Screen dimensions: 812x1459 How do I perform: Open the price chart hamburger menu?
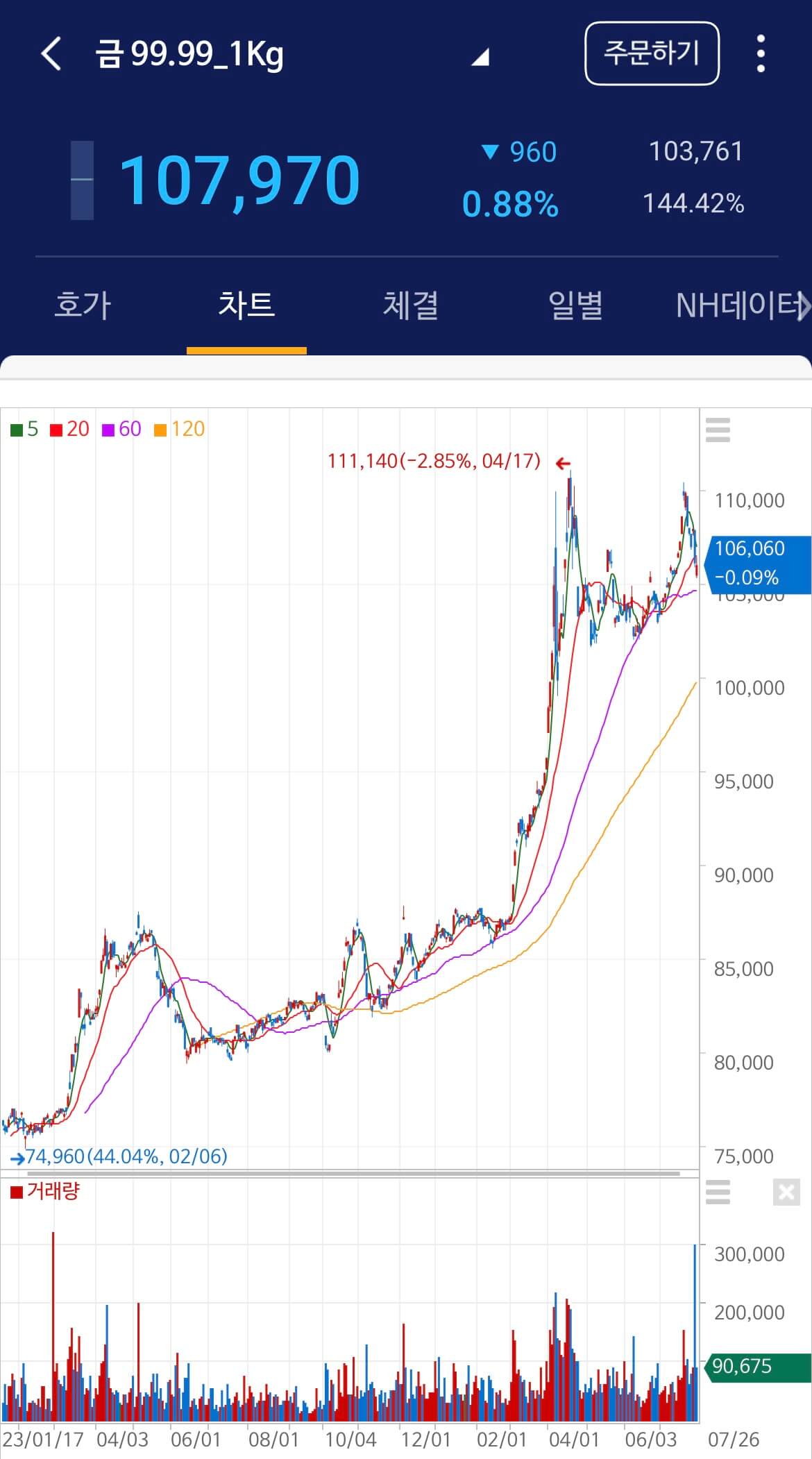[718, 430]
